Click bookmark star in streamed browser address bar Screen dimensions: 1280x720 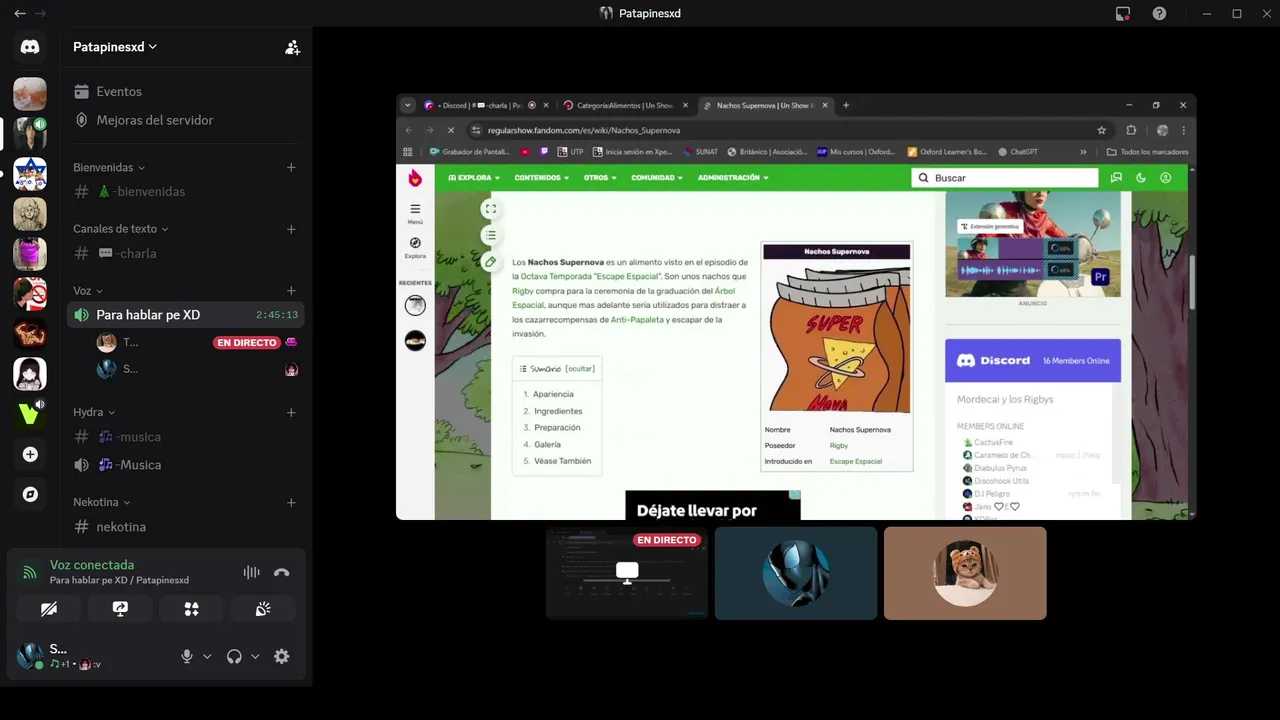1101,130
